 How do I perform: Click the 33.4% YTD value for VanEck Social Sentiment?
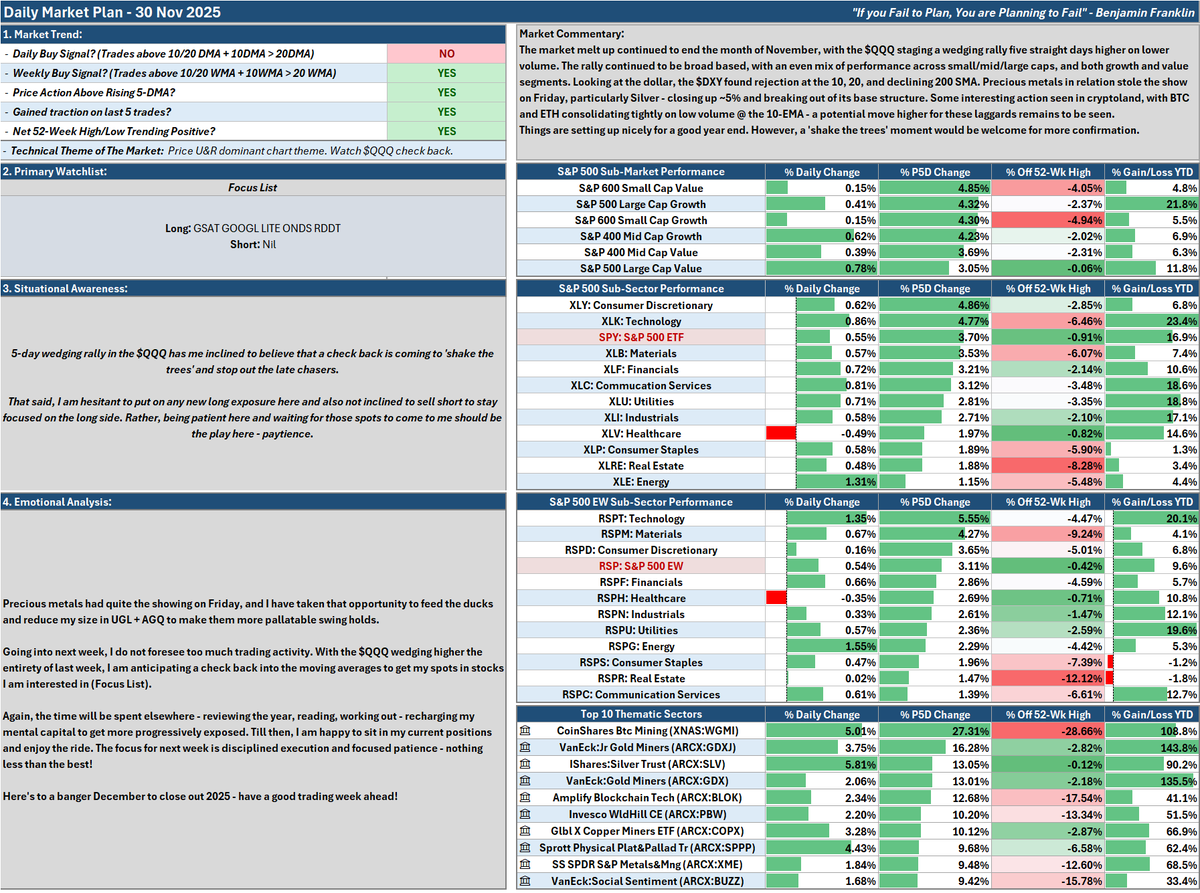pyautogui.click(x=1153, y=881)
